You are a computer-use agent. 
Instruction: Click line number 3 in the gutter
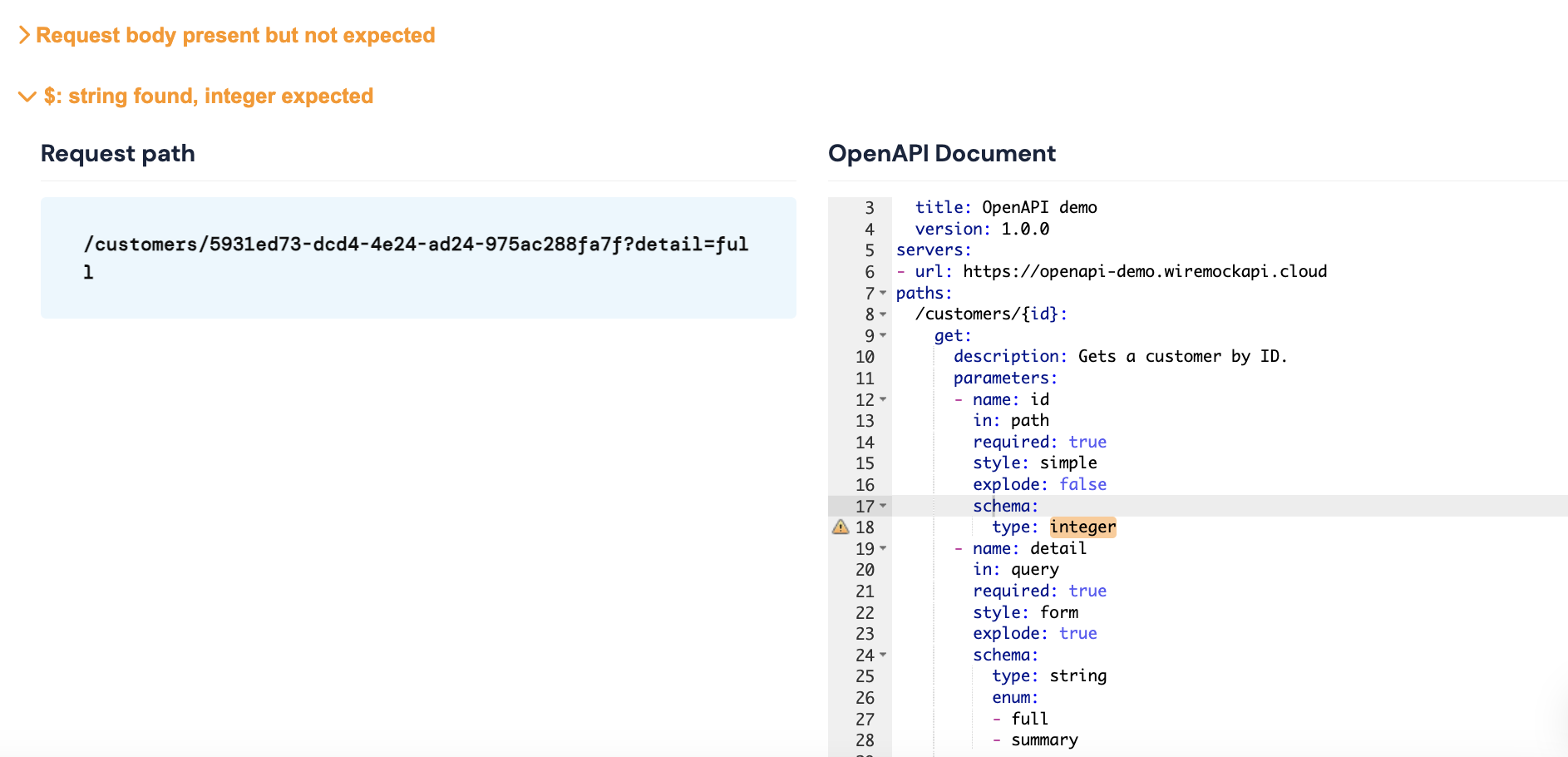tap(870, 208)
